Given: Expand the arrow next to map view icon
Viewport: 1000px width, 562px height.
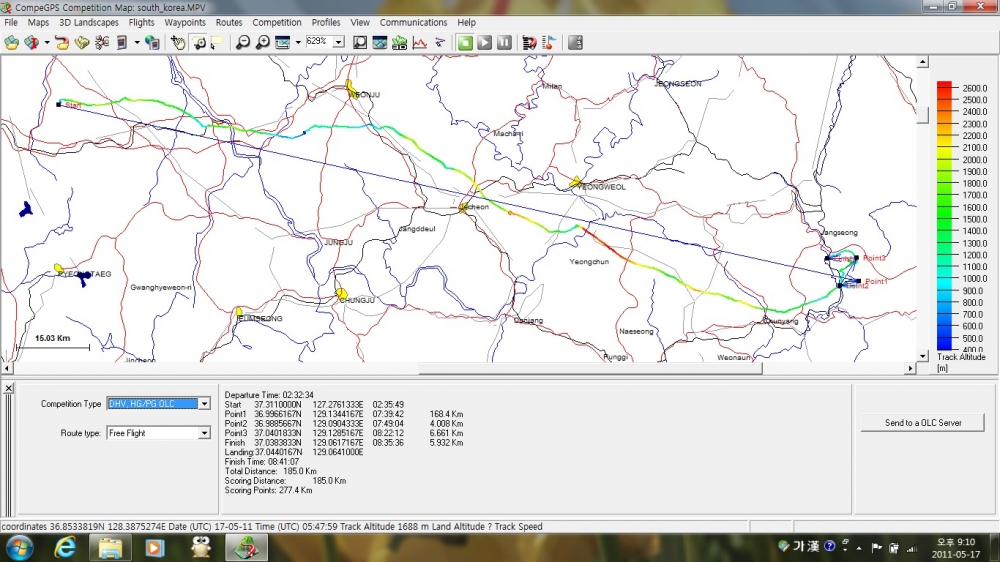Looking at the screenshot, I should 298,43.
